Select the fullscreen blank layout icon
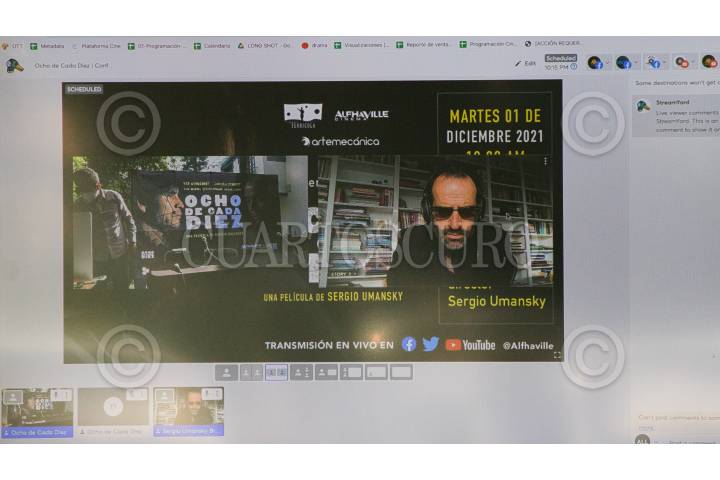 click(x=401, y=372)
